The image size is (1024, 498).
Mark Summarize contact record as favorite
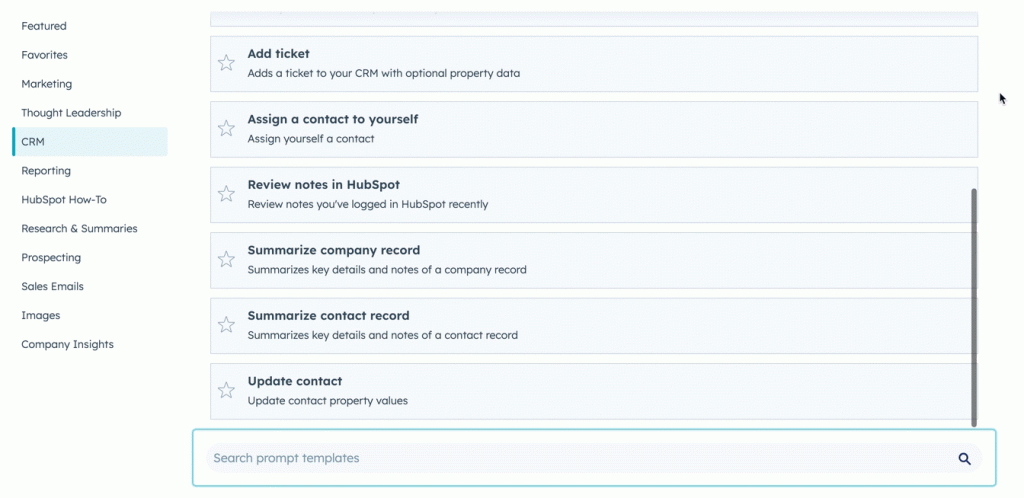pos(227,325)
